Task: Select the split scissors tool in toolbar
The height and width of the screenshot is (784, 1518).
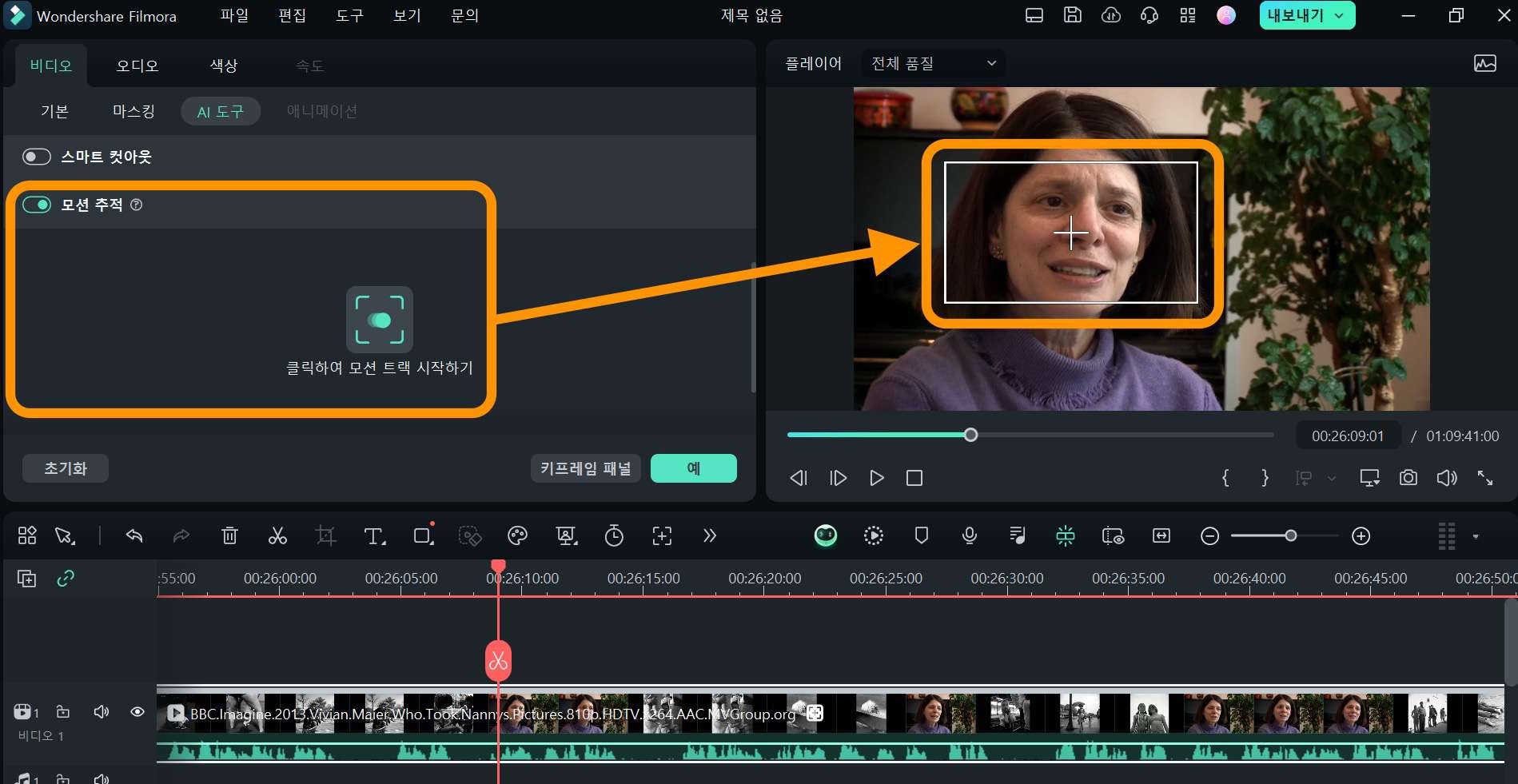Action: [x=277, y=535]
